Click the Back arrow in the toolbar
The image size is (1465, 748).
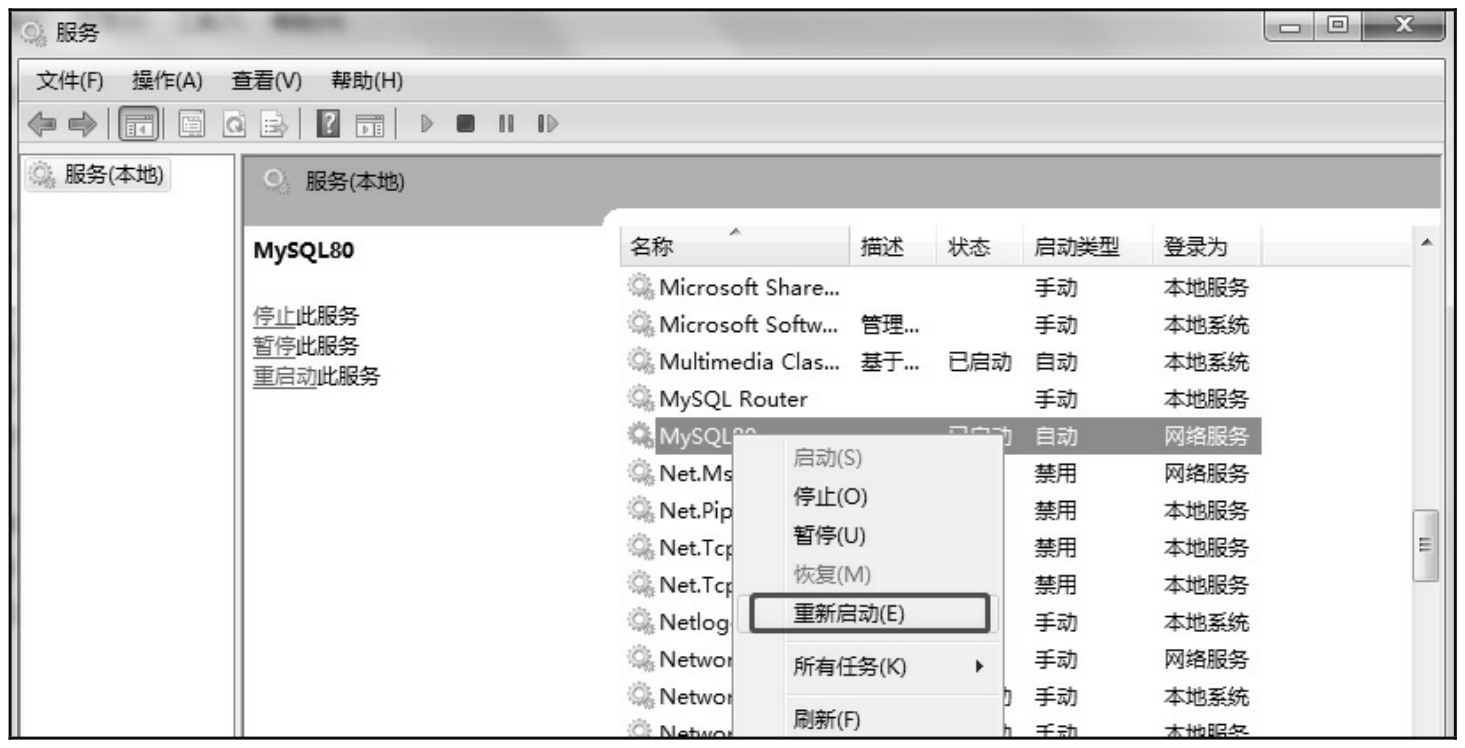tap(41, 124)
